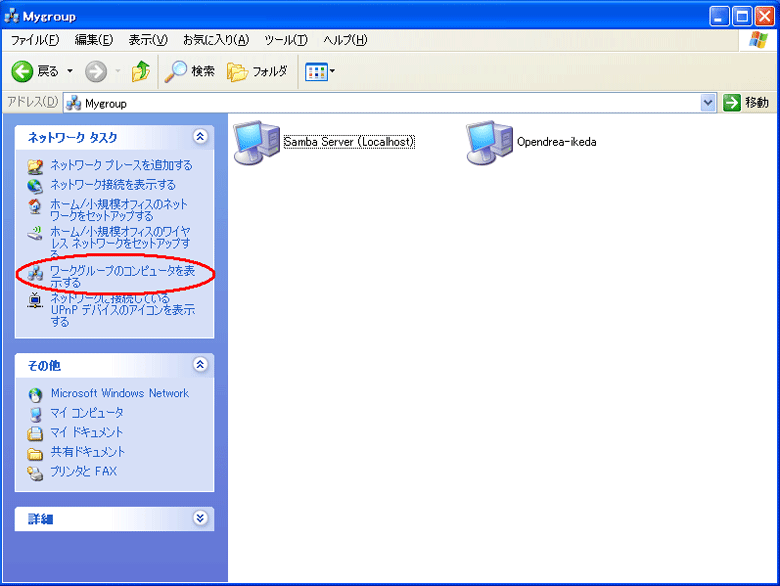Click the Forward arrow button

[96, 72]
